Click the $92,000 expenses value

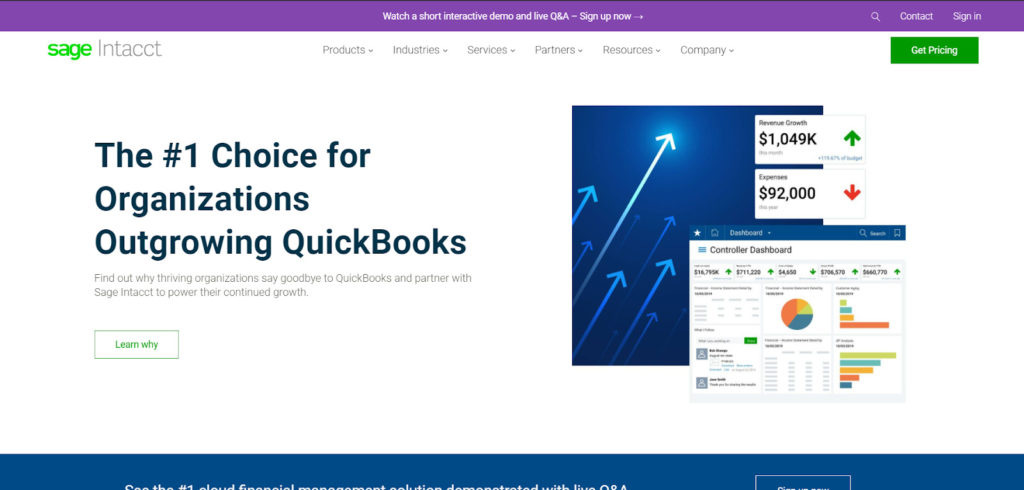coord(787,193)
